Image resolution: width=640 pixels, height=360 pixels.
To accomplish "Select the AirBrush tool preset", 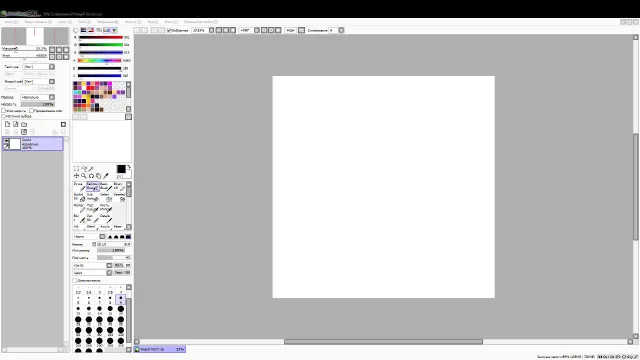I will pos(93,187).
